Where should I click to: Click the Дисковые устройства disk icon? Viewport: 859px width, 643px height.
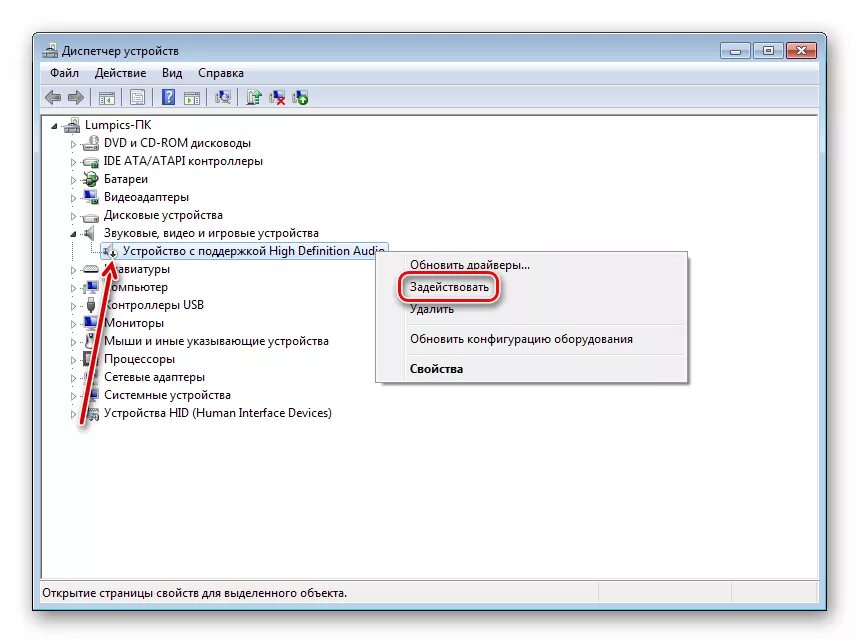click(90, 216)
